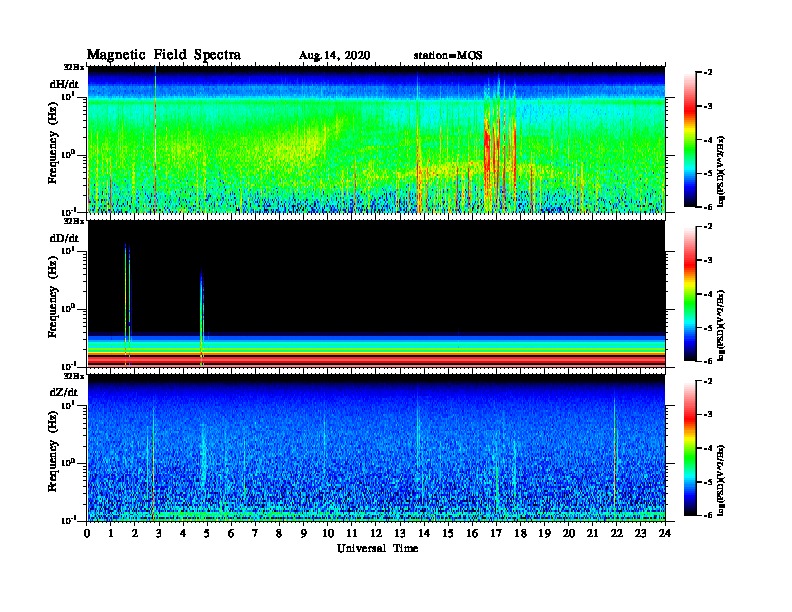Click the double spike near 2 UT in dD/dt spectrogram
Screen dimensions: 792x612
click(127, 304)
